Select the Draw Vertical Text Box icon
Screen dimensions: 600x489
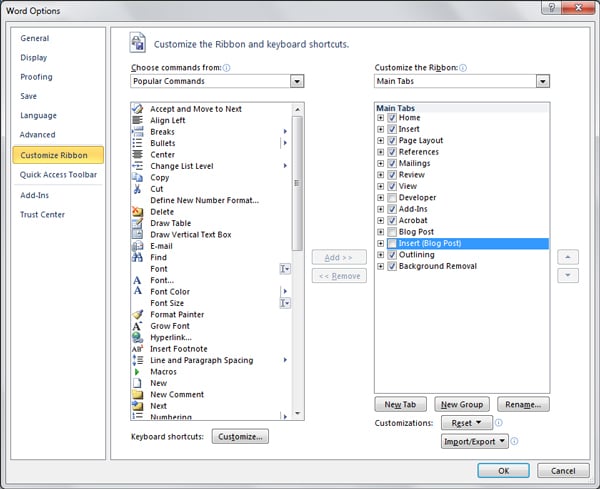pyautogui.click(x=137, y=235)
